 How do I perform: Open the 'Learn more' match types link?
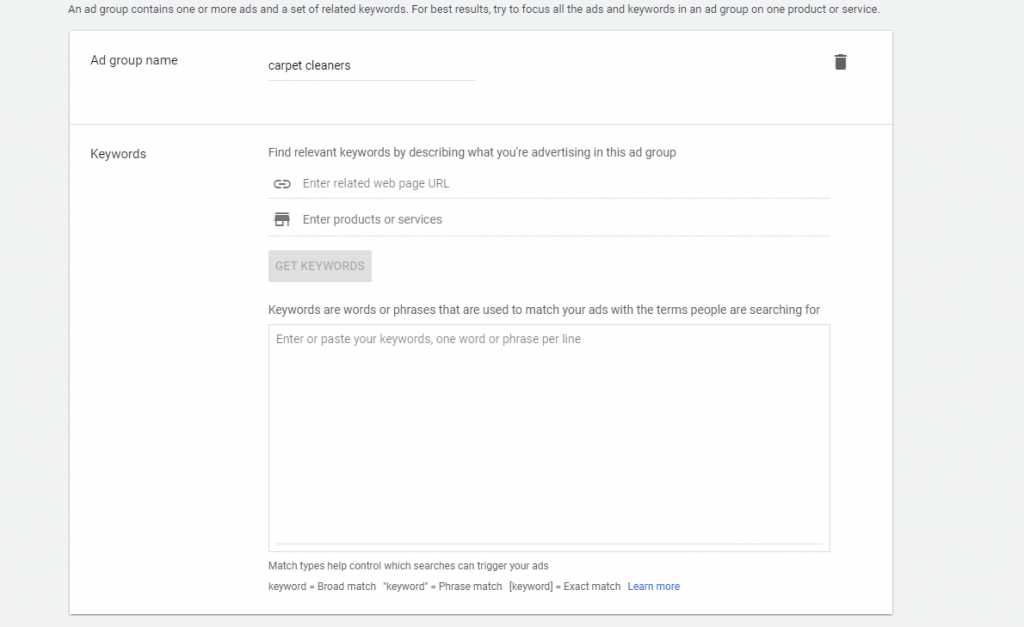pos(653,587)
